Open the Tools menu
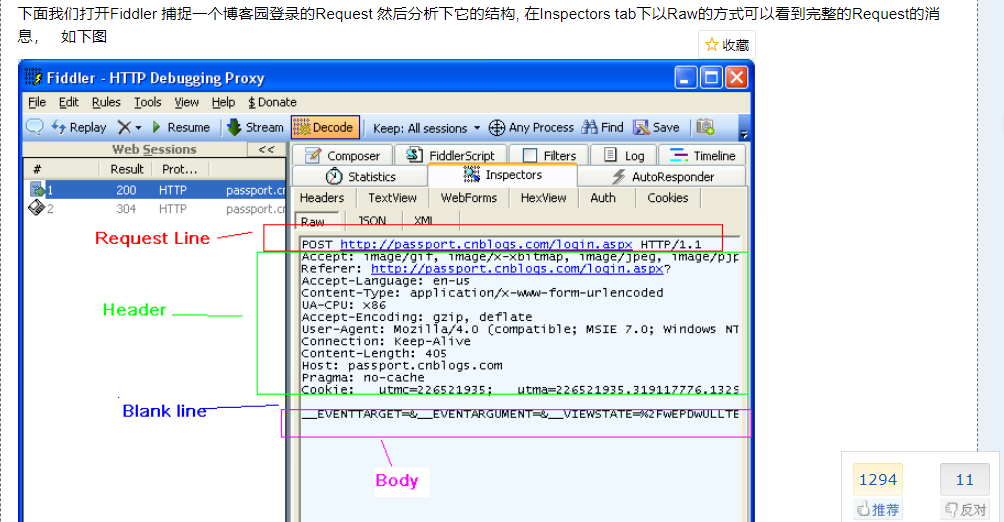This screenshot has height=522, width=1004. [147, 102]
